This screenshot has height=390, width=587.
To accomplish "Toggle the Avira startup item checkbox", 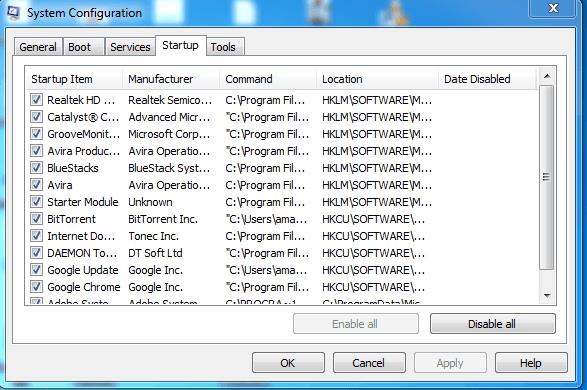I will click(36, 185).
